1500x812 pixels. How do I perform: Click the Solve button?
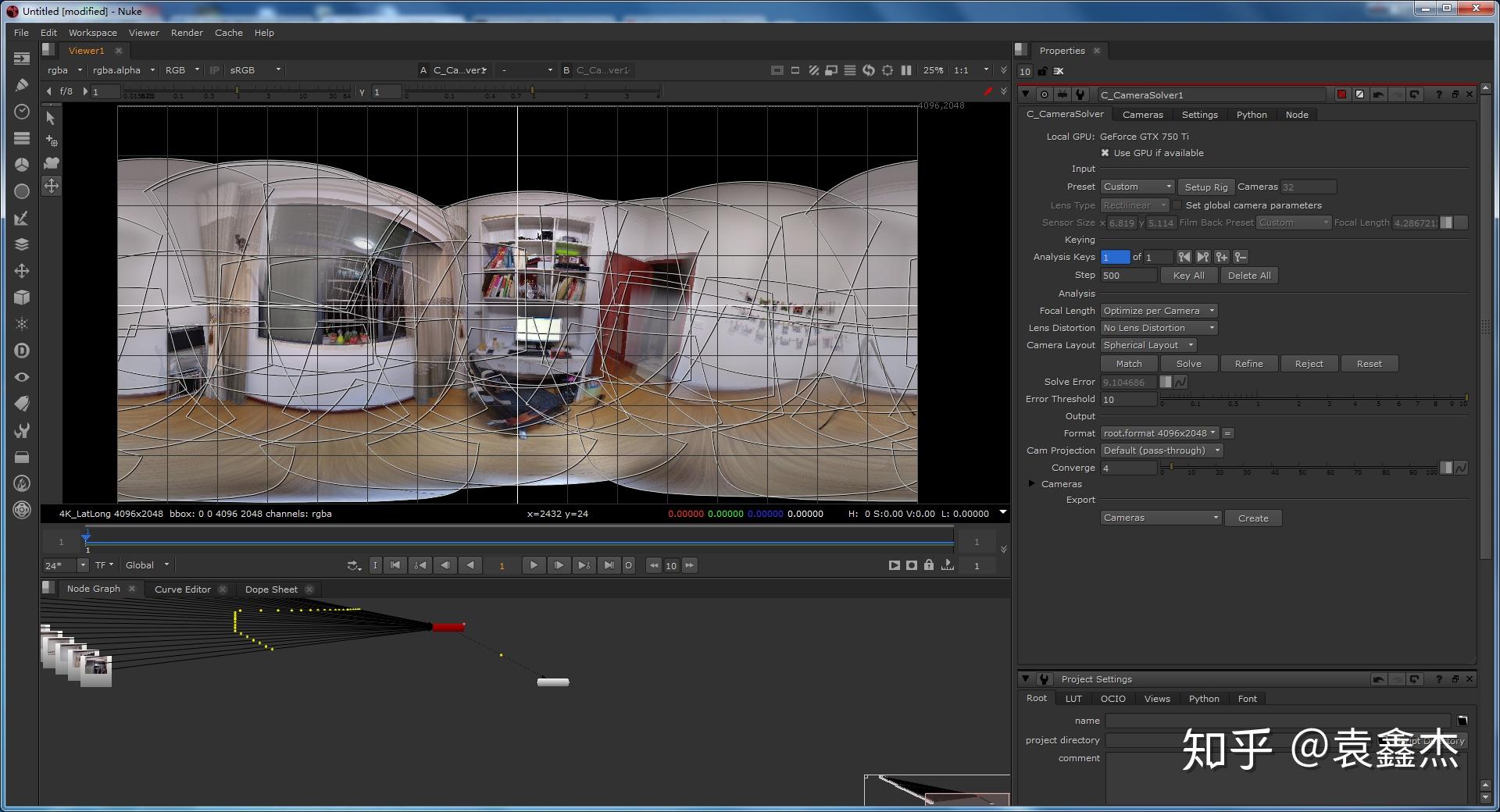click(x=1189, y=364)
